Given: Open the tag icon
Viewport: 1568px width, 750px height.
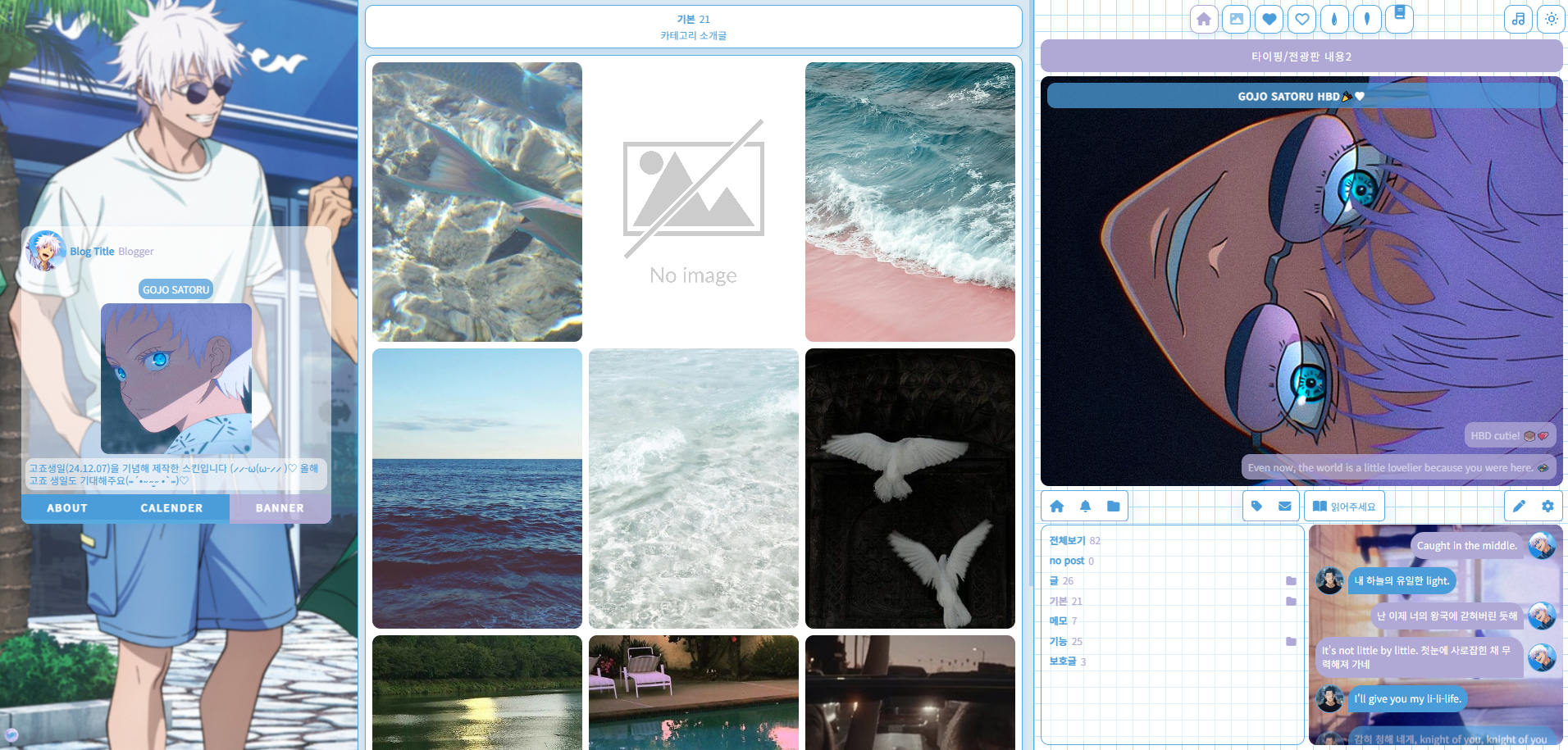Looking at the screenshot, I should pyautogui.click(x=1257, y=507).
